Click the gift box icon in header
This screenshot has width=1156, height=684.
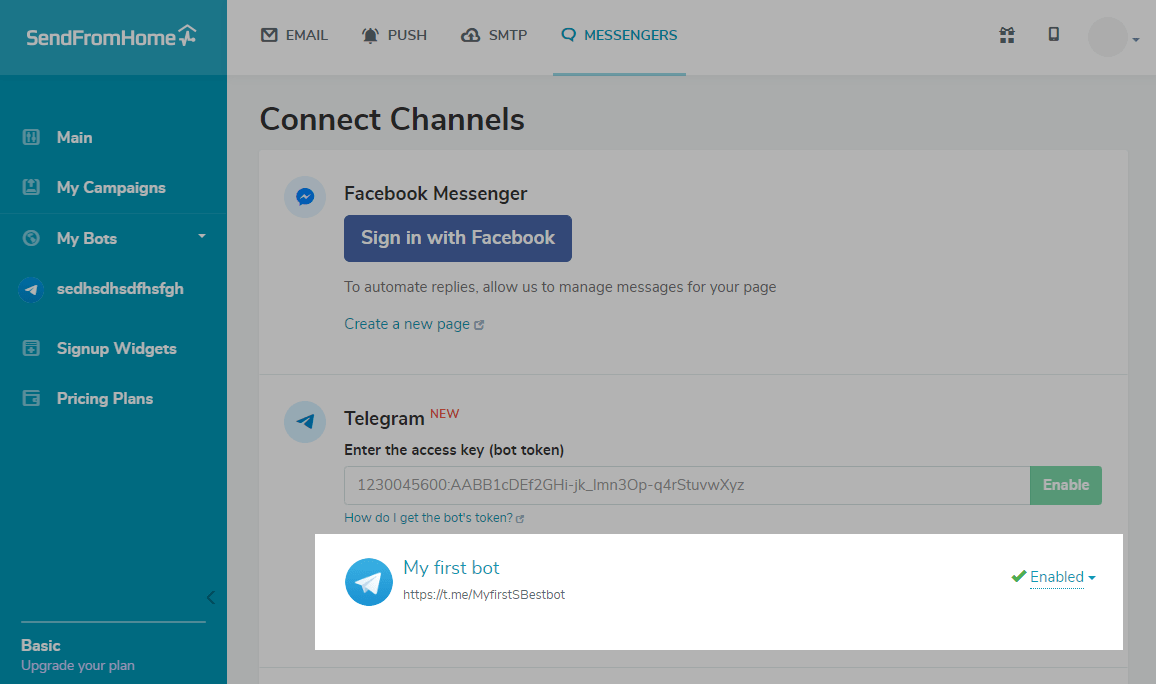coord(1007,35)
